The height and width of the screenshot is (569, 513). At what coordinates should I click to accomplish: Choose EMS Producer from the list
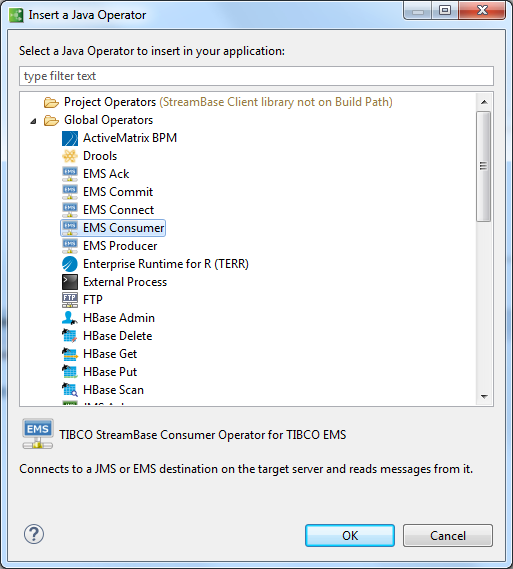(x=120, y=246)
